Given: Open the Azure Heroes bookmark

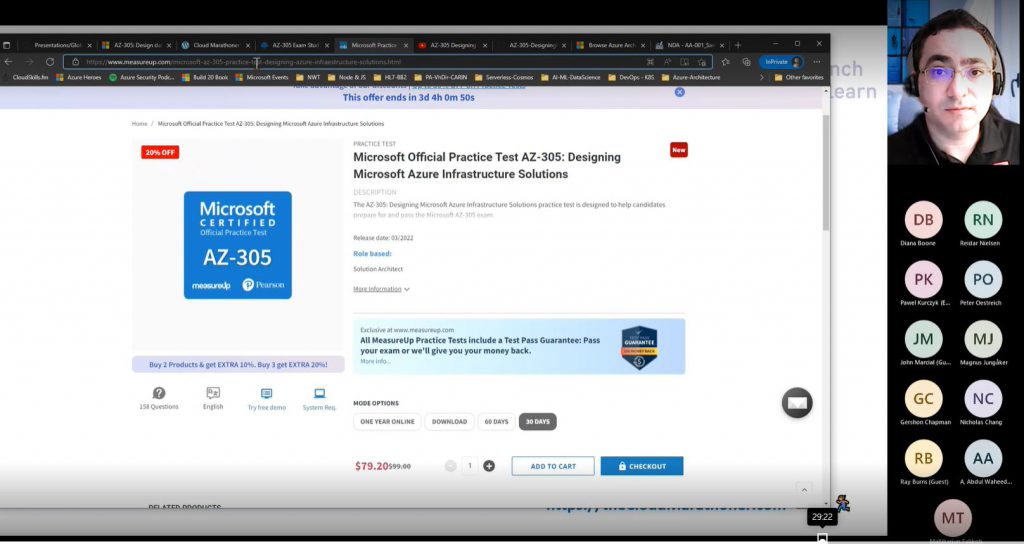Looking at the screenshot, I should click(78, 77).
